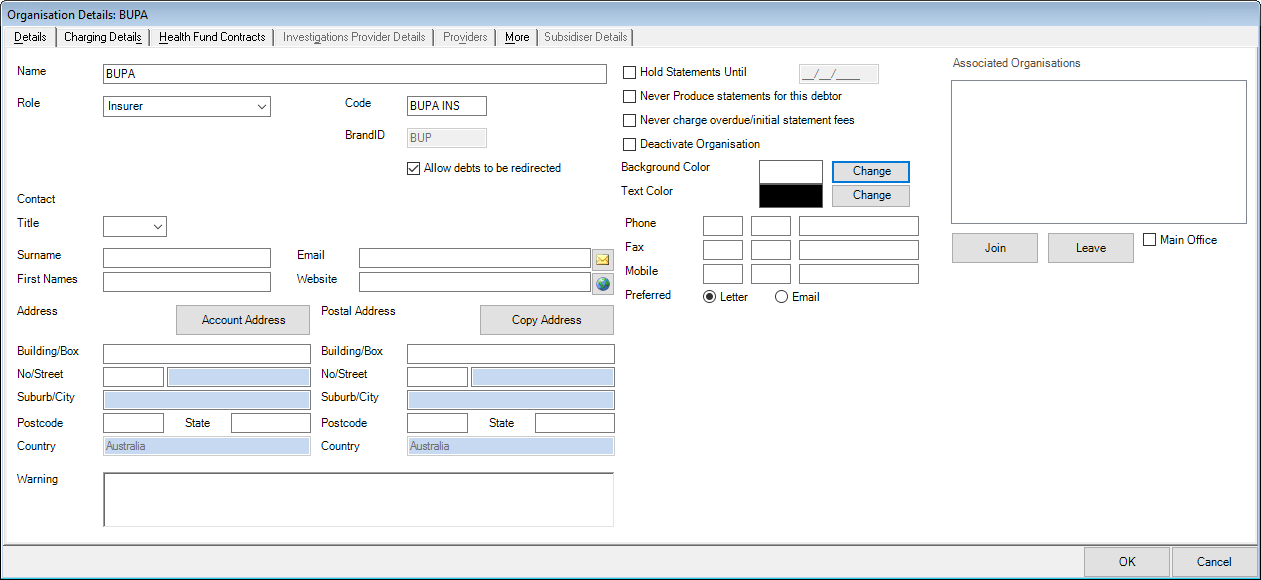1261x580 pixels.
Task: Click the Postal Suburb/City field
Action: click(x=511, y=400)
